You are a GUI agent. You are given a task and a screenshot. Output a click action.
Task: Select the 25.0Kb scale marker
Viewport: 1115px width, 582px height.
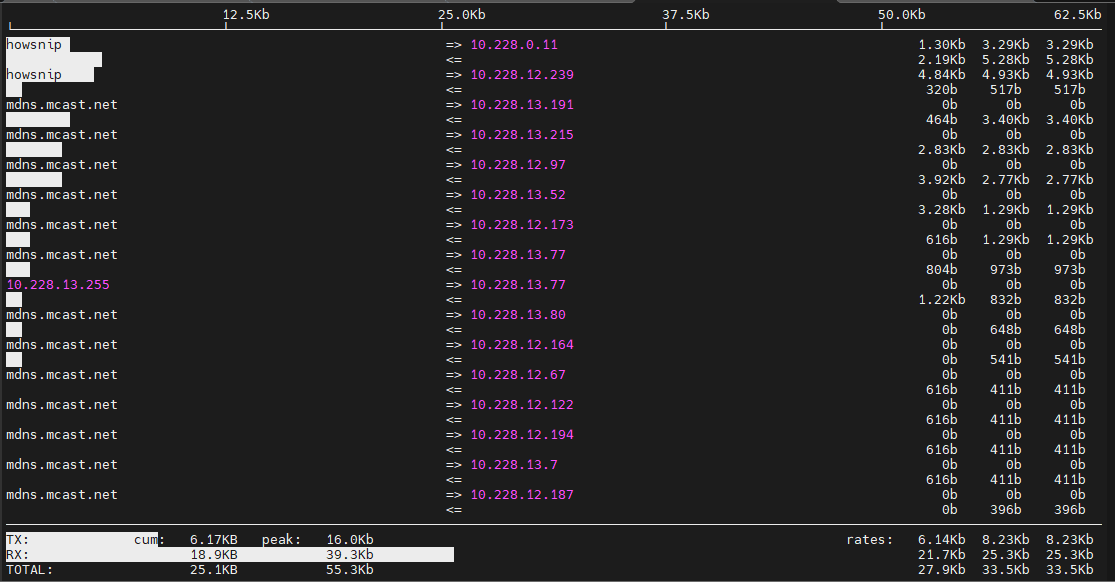462,14
